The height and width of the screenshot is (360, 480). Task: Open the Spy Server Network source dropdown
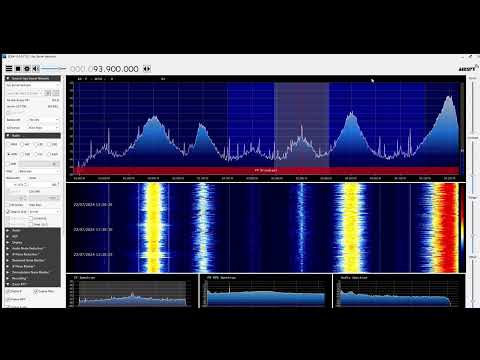(x=33, y=85)
